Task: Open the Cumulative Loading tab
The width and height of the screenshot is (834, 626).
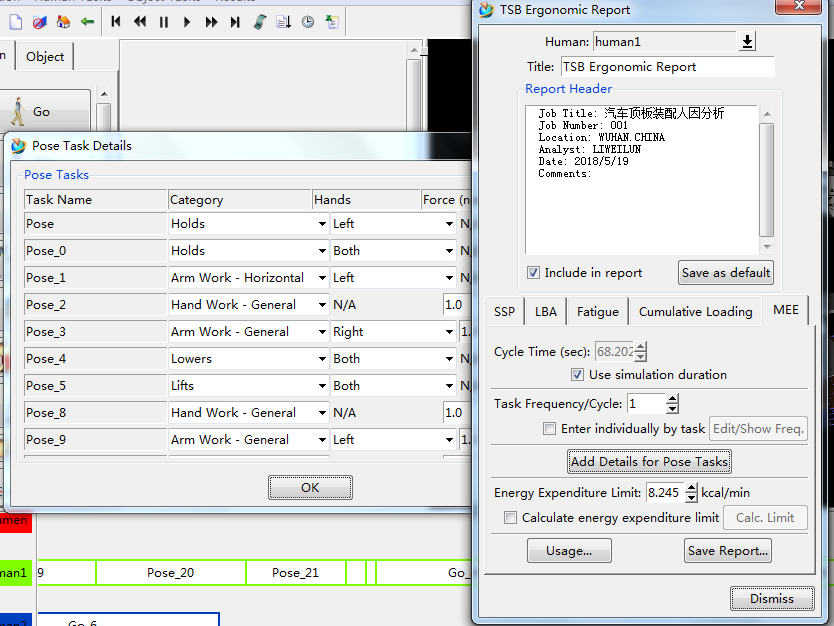Action: [695, 312]
